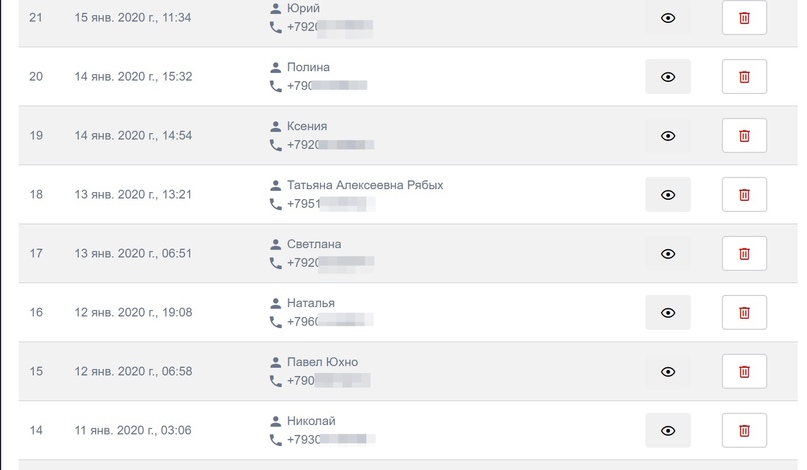The height and width of the screenshot is (470, 807).
Task: Delete entry 14 from Николай
Action: point(744,431)
